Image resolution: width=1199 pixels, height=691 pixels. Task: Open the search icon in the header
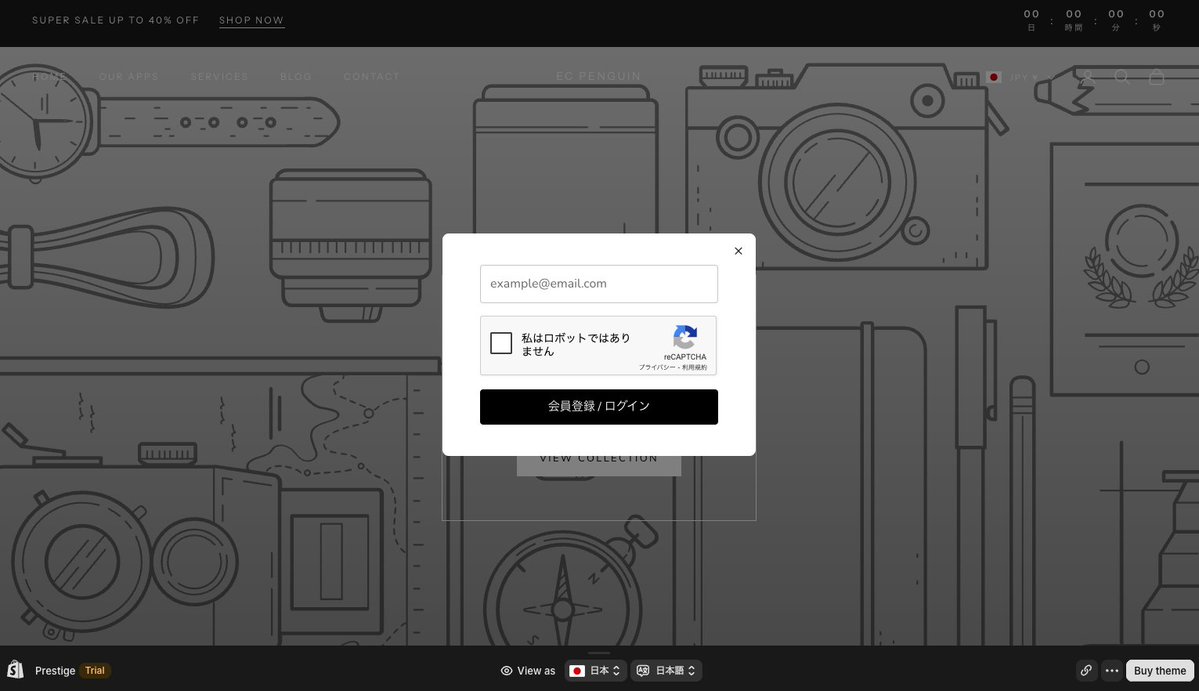tap(1121, 75)
